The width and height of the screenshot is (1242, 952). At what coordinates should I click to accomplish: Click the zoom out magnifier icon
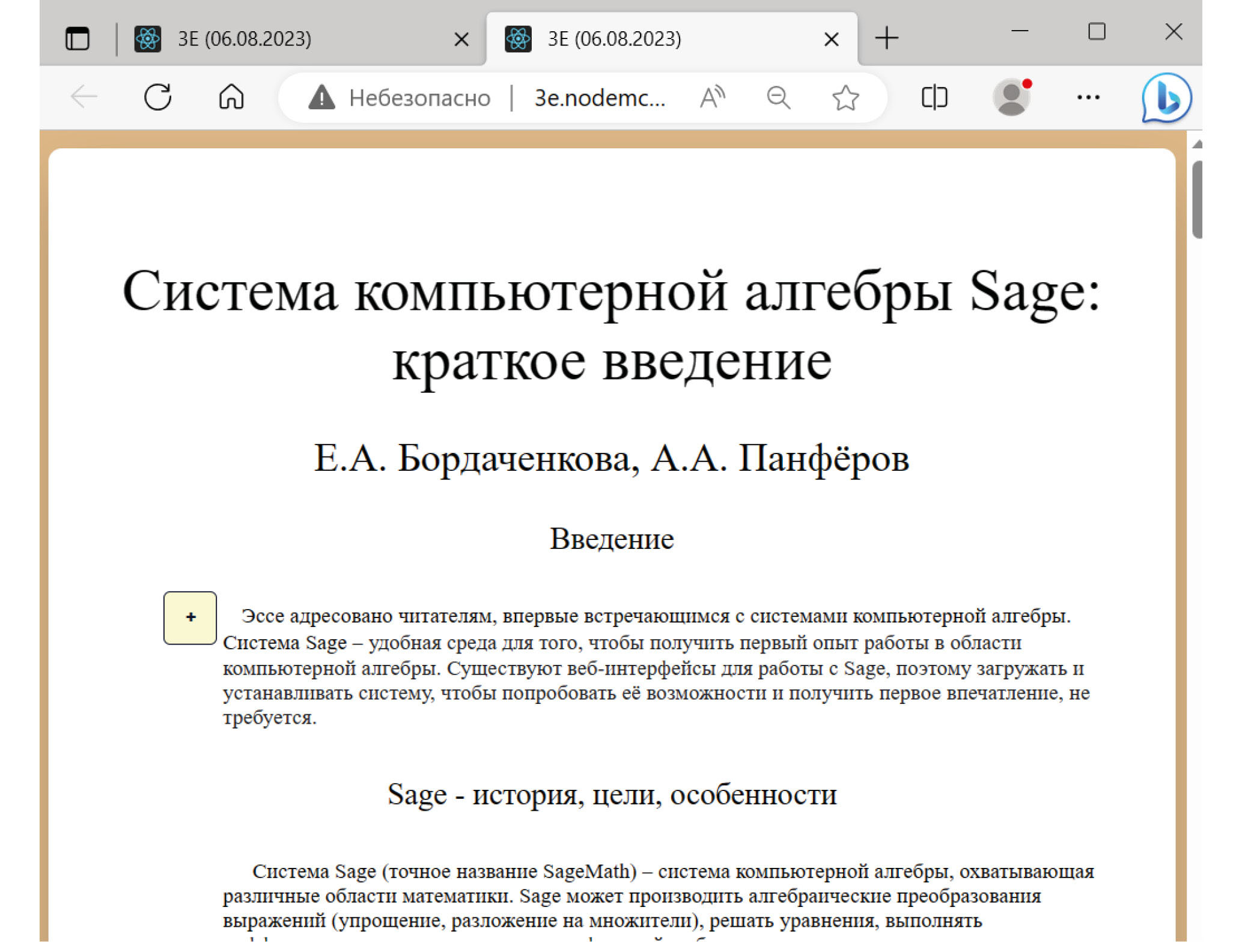point(778,97)
